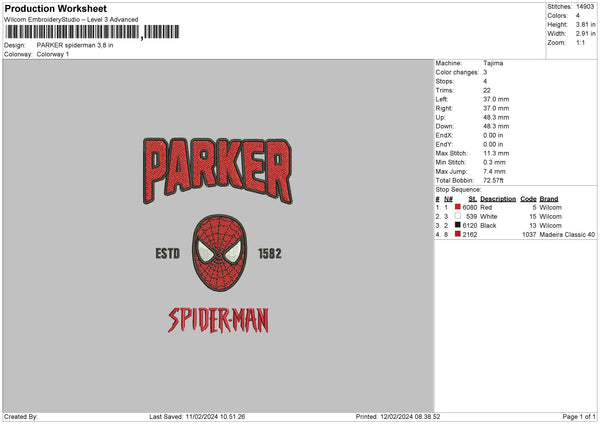Click the SPIDER-MAN red text in design
600x424 pixels.
[x=218, y=320]
